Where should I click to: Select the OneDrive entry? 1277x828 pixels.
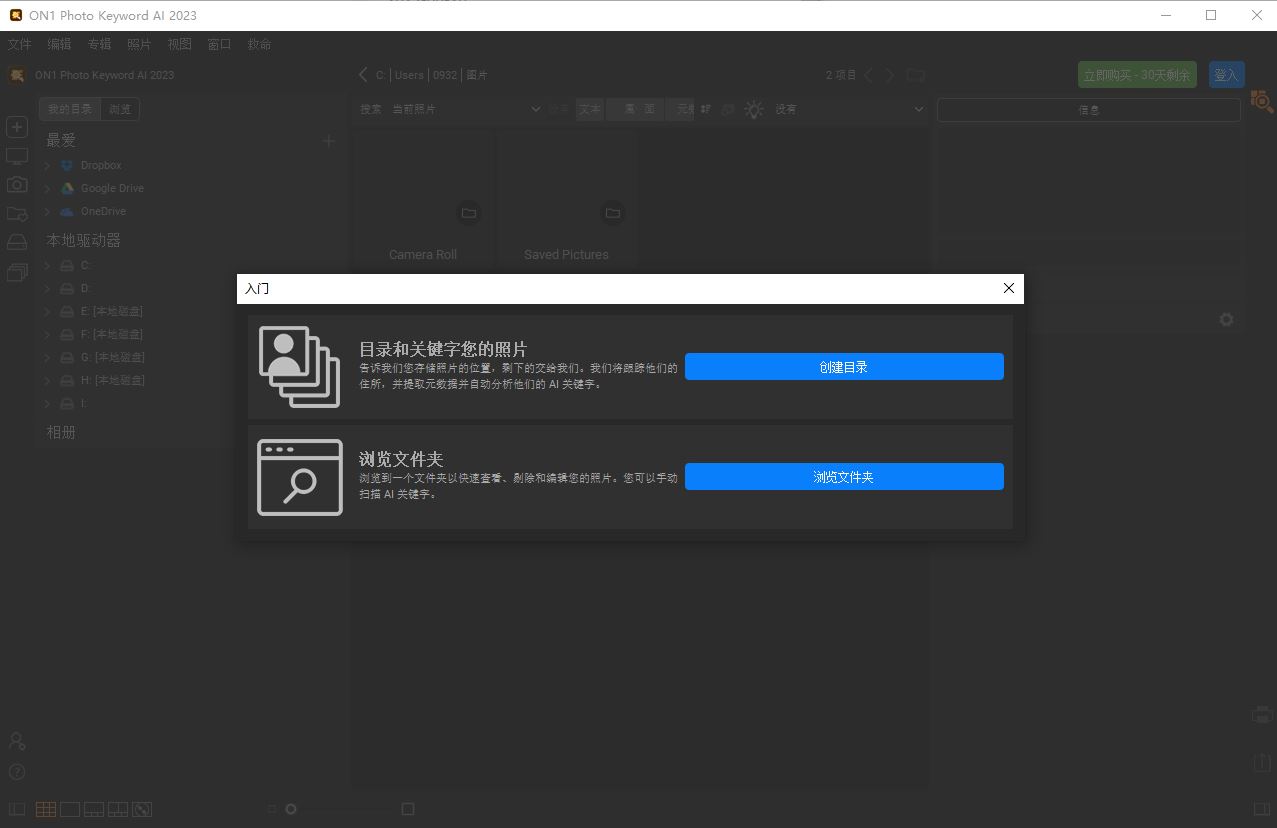point(103,211)
